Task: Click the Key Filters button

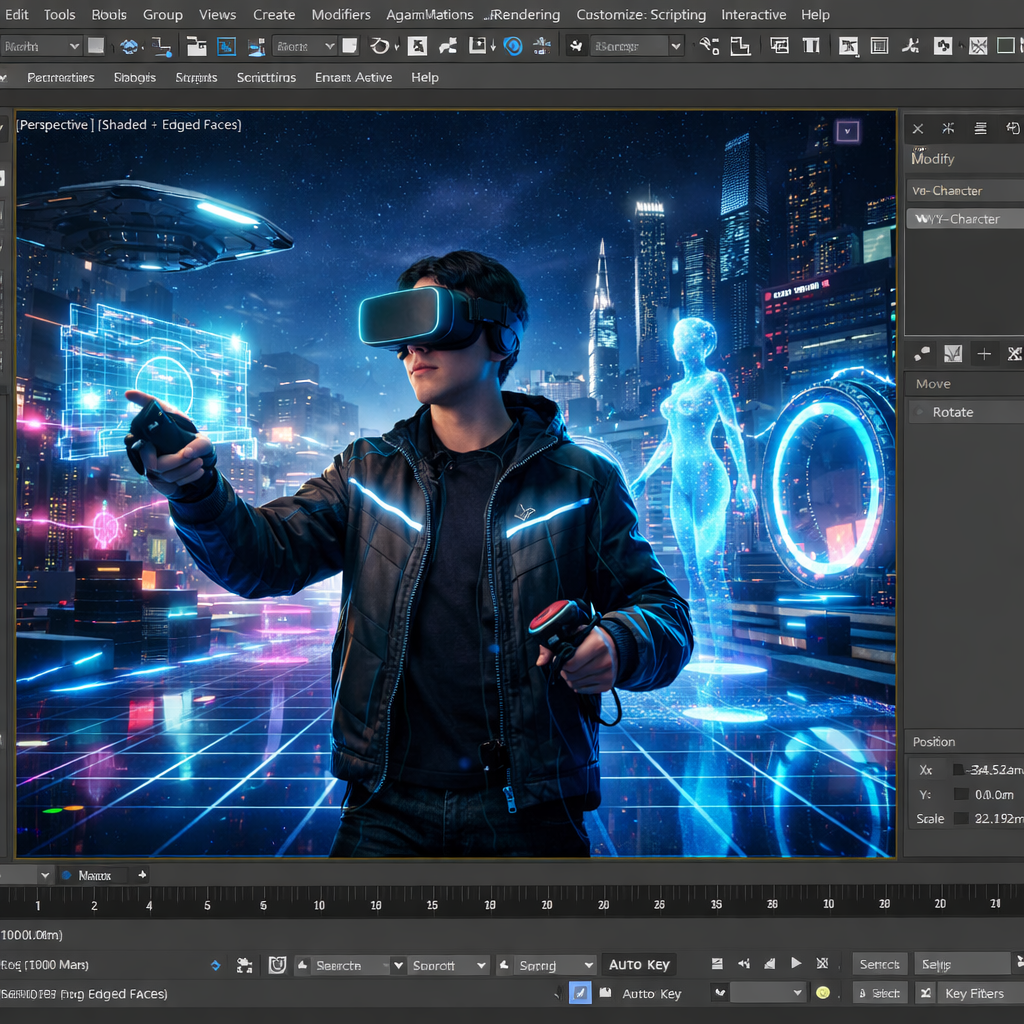Action: pyautogui.click(x=973, y=993)
